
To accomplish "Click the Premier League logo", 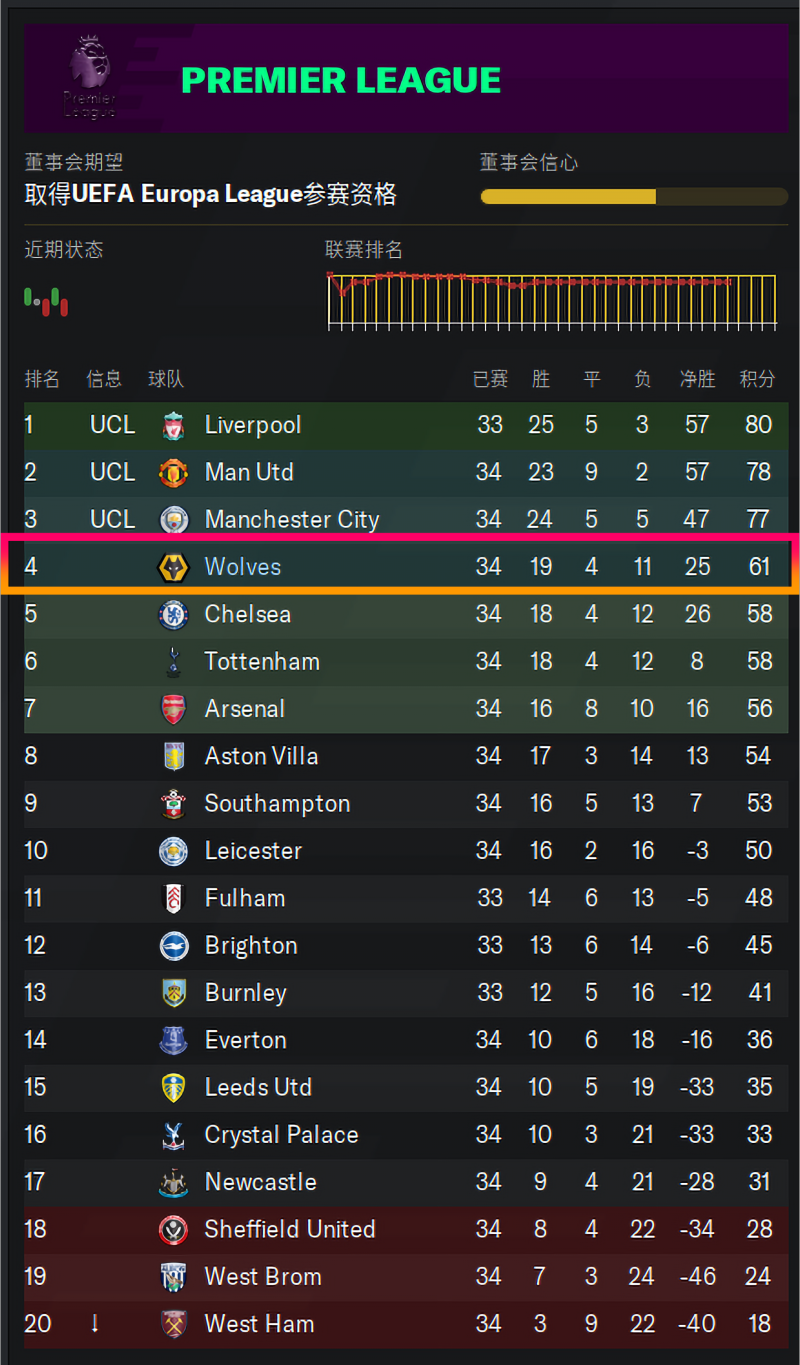I will click(x=89, y=78).
